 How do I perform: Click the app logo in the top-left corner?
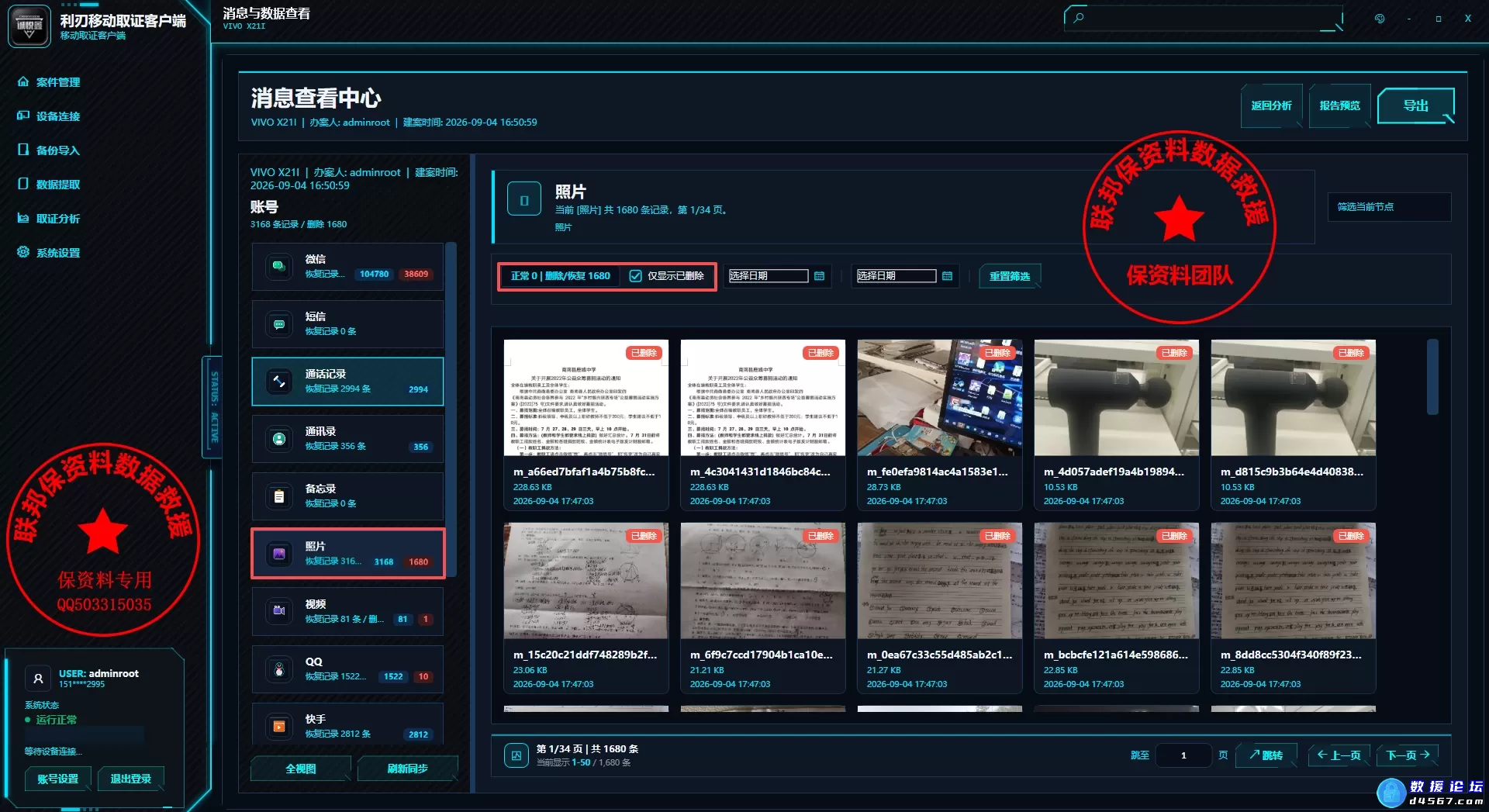tap(29, 26)
